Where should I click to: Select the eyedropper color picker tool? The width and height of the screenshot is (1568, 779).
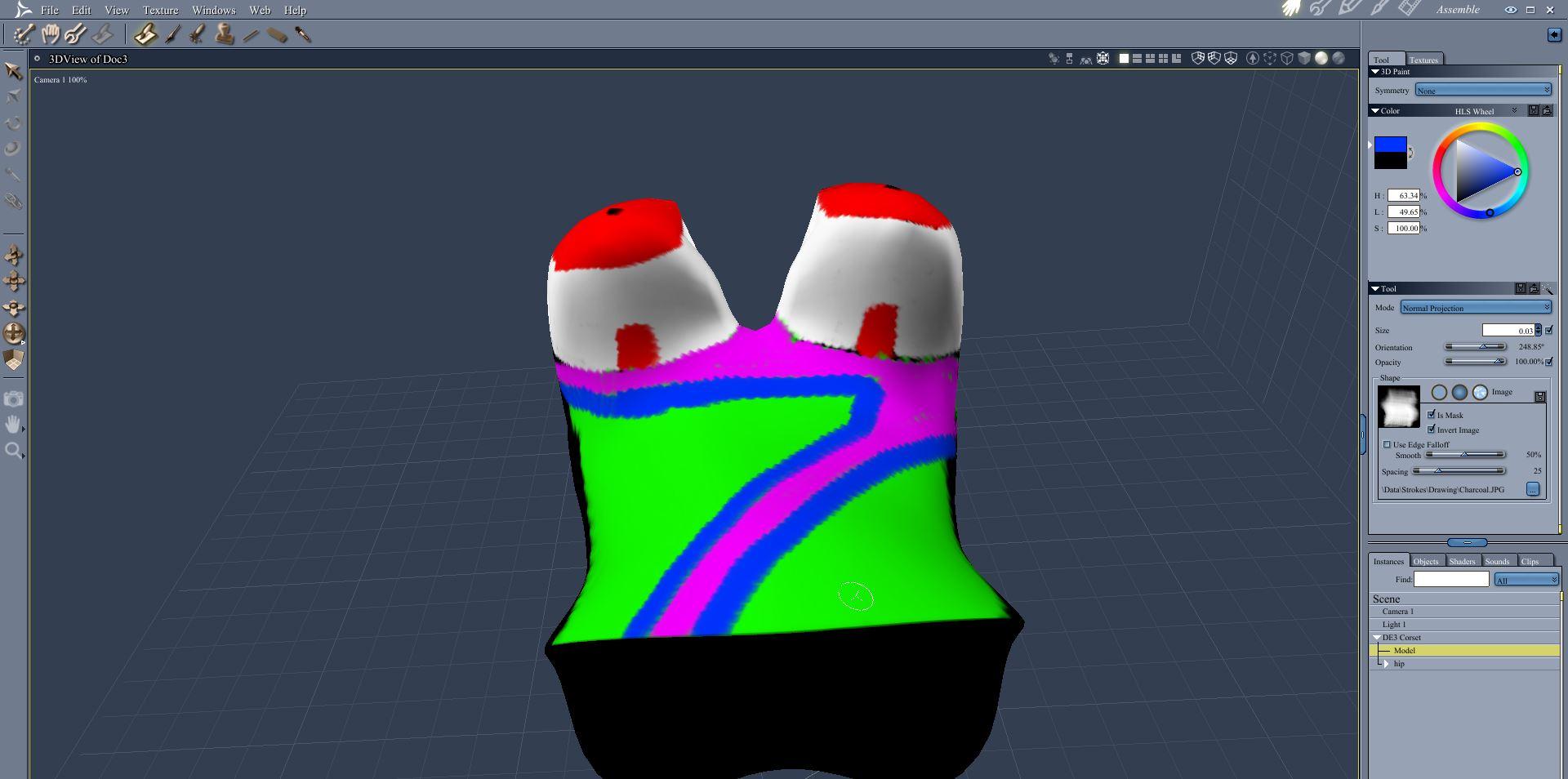[303, 34]
